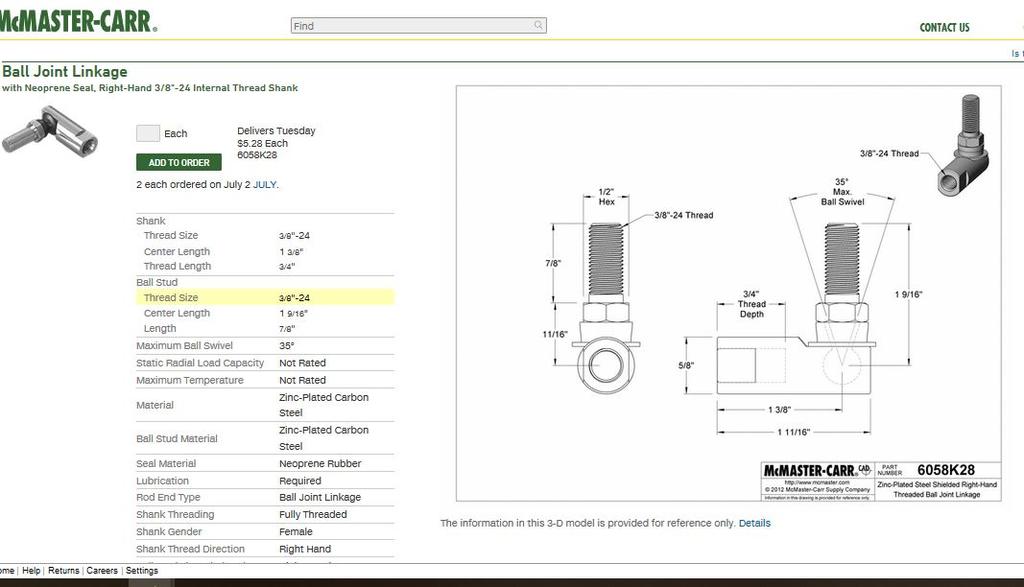1024x587 pixels.
Task: Click the part number 6058K28 under price
Action: (x=257, y=155)
